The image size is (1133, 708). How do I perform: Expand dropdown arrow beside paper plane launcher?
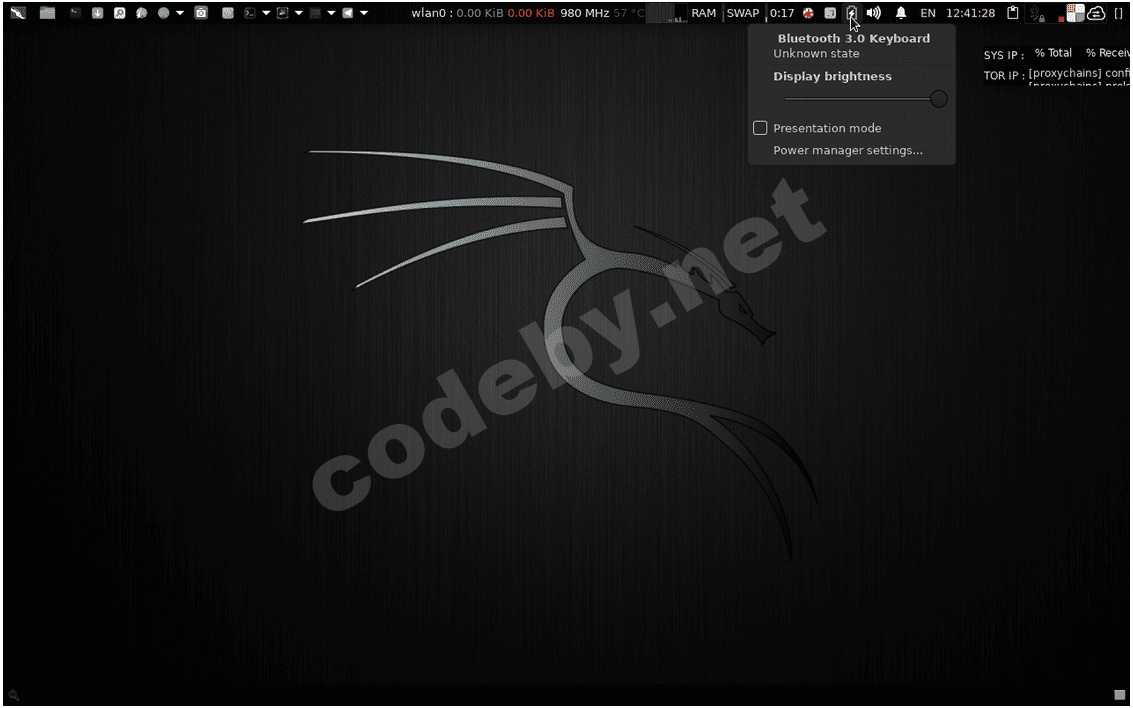click(363, 13)
